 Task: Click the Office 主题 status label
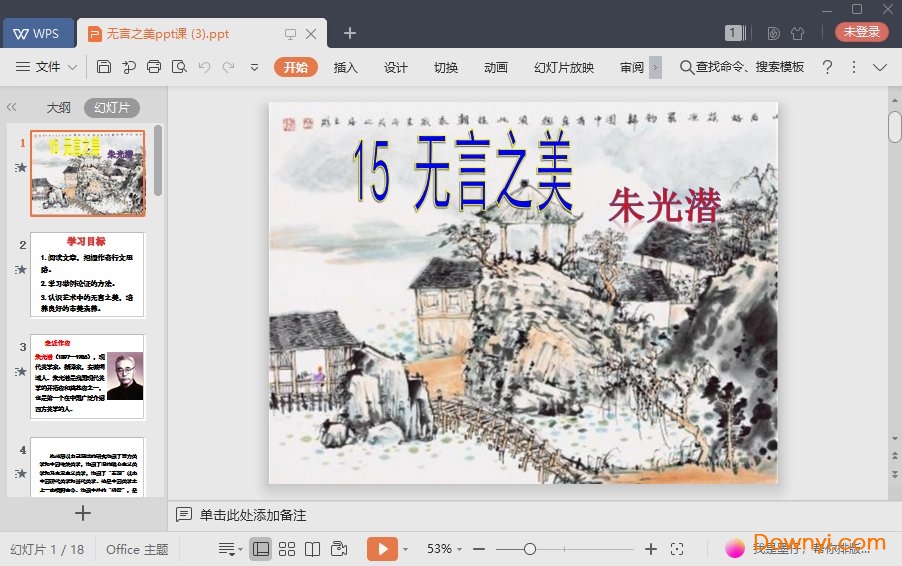137,549
